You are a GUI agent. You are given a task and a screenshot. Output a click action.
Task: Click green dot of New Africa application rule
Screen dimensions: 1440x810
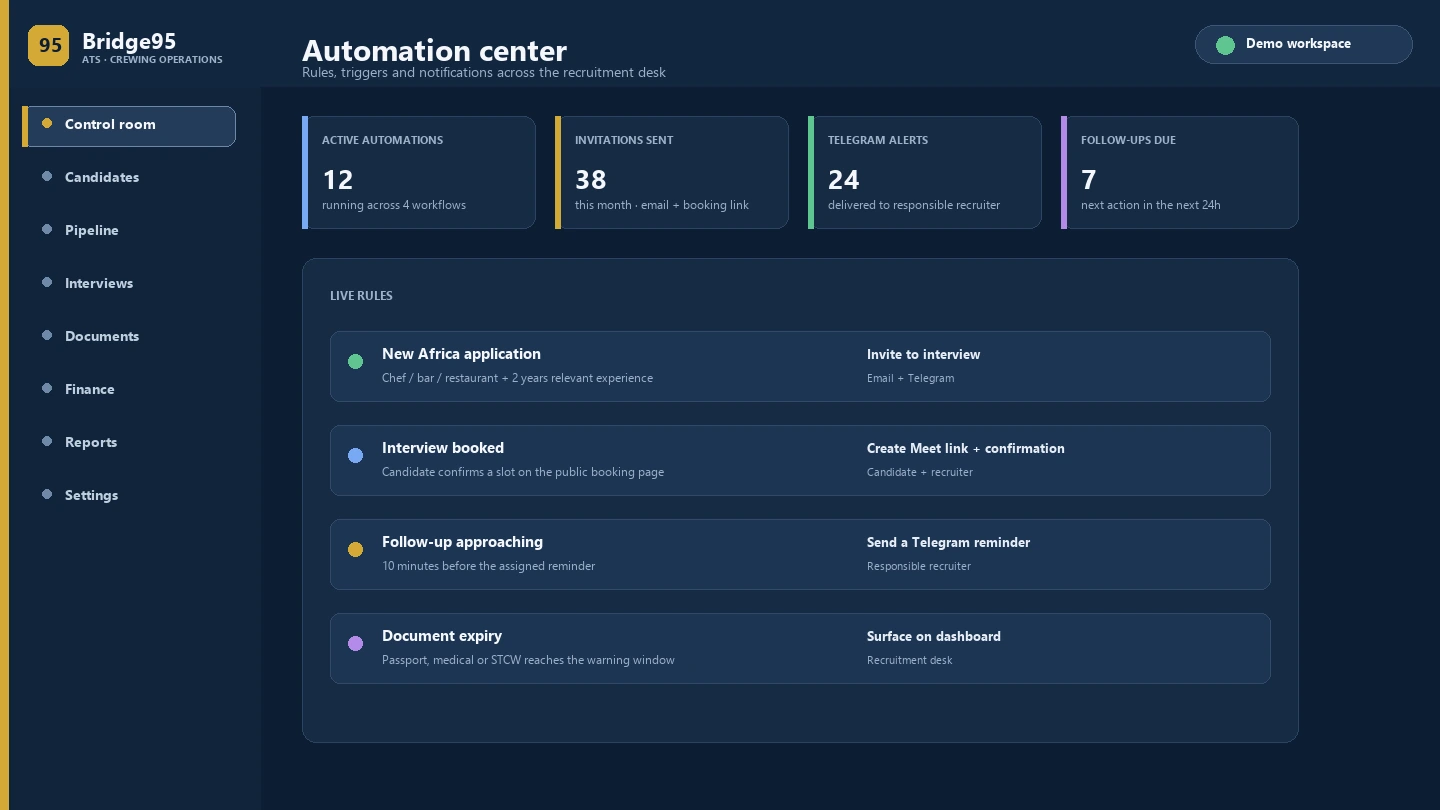[x=355, y=362]
